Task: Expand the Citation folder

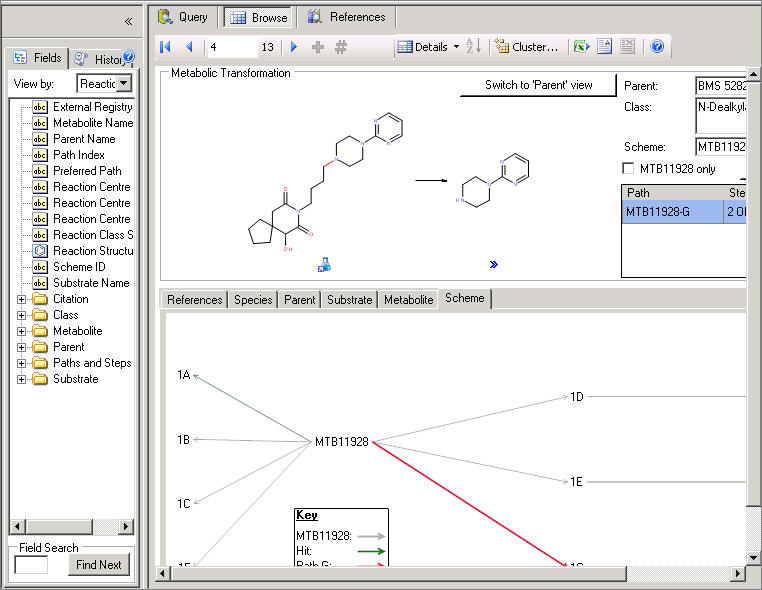Action: point(22,299)
